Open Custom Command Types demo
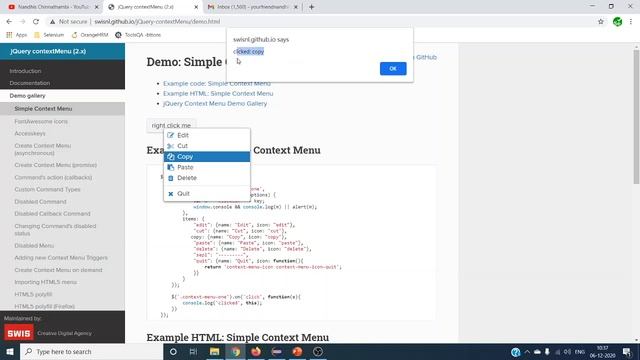This screenshot has height=360, width=640. 47,189
